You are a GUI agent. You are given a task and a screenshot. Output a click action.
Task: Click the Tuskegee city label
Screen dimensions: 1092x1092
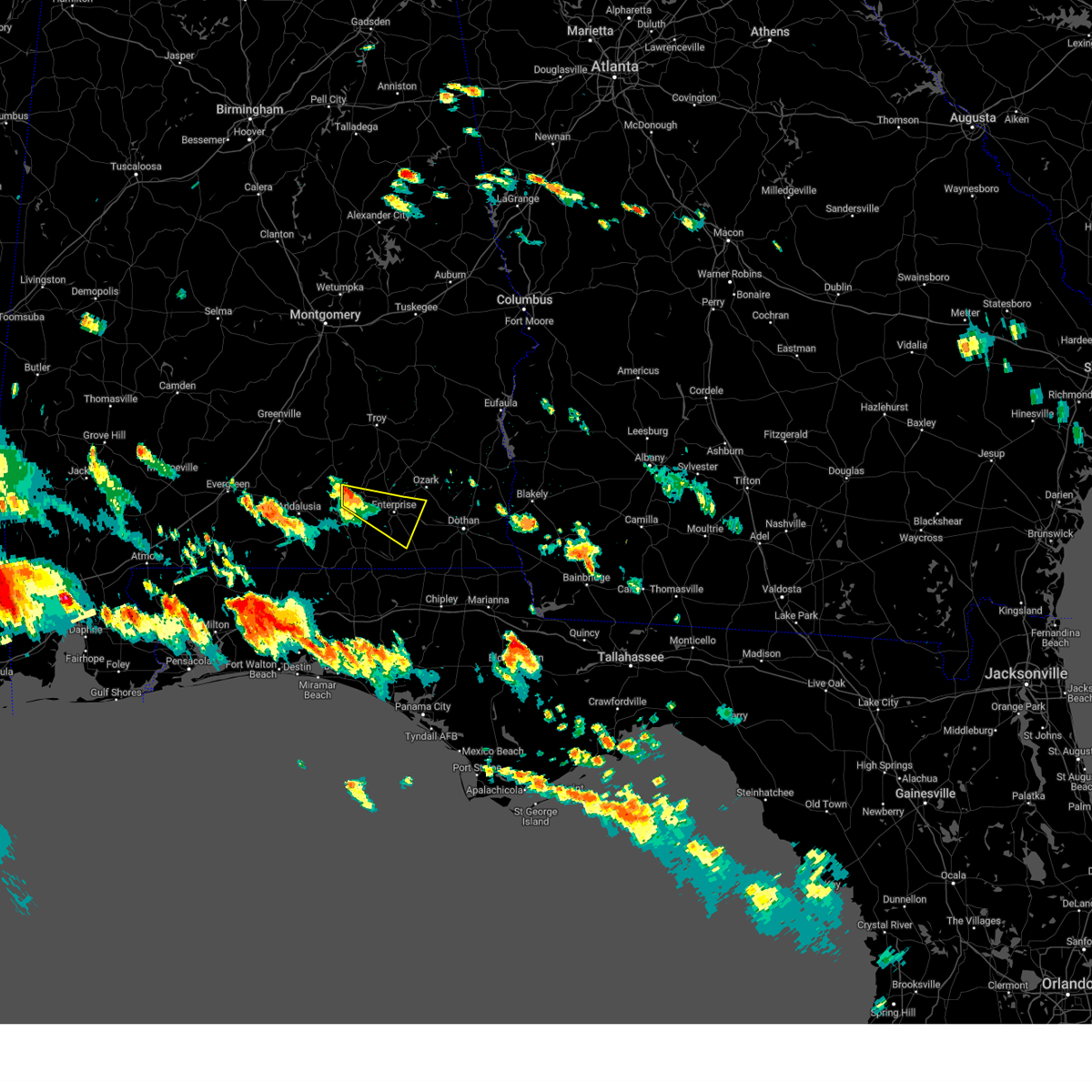(x=416, y=308)
